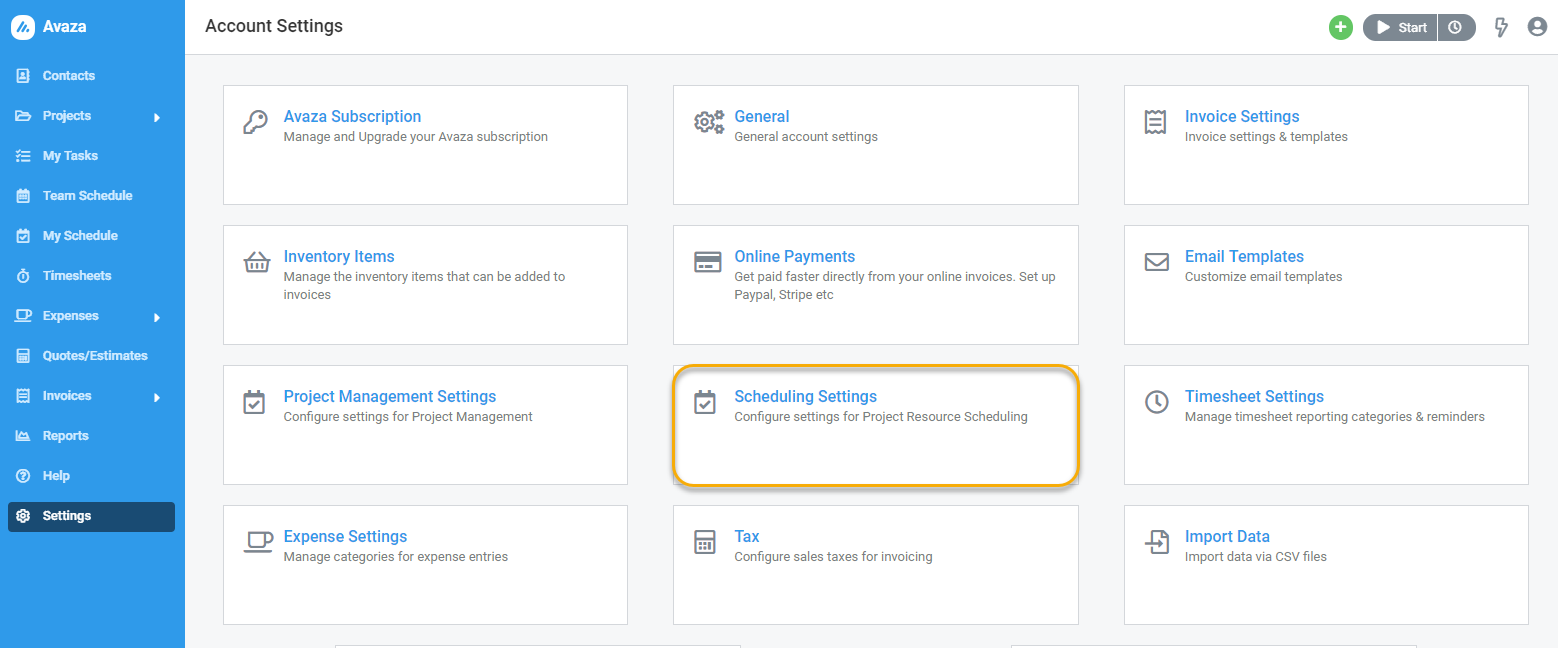Click the cup icon for Expense Settings
Screen dimensions: 1558x648
point(258,542)
